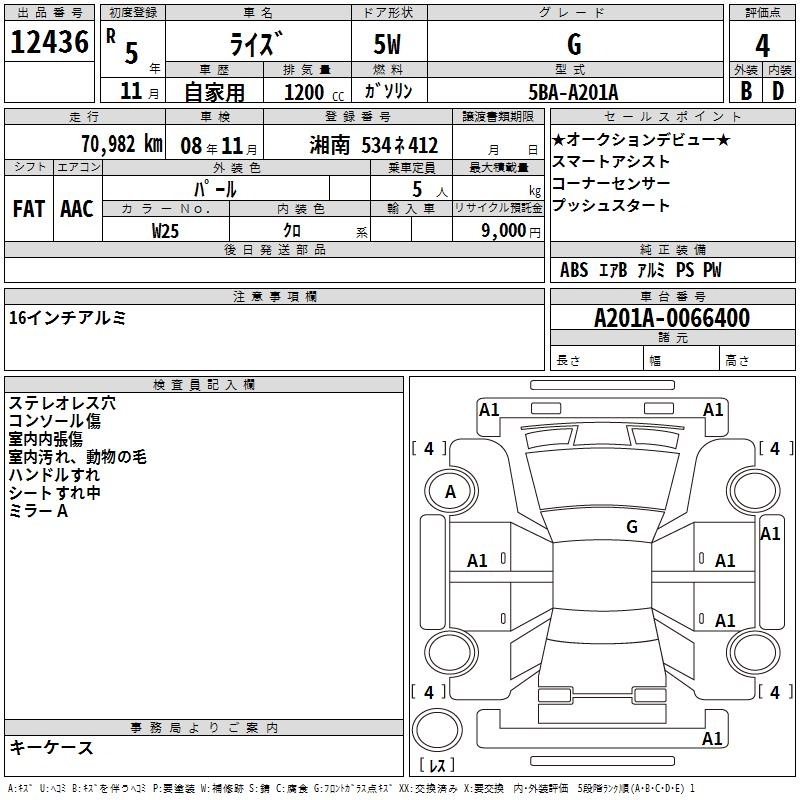Image resolution: width=800 pixels, height=800 pixels.
Task: Click the [4] tire rating at top-left of diagram
Action: 429,449
